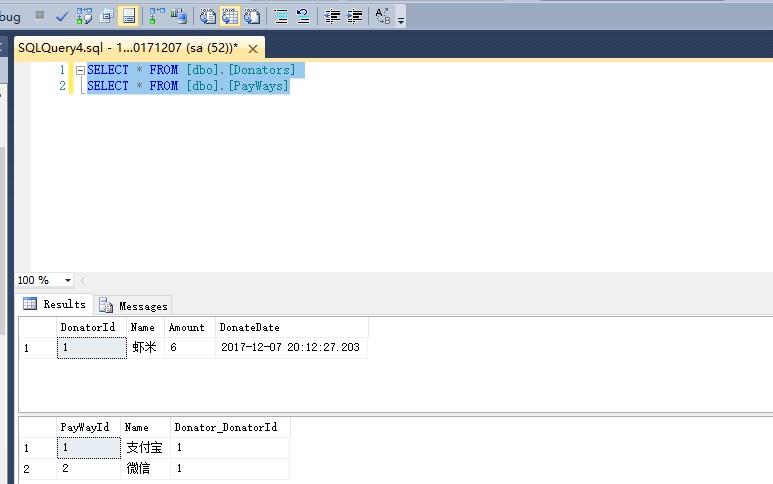Switch output to Results to Text
The width and height of the screenshot is (773, 484).
tap(208, 16)
